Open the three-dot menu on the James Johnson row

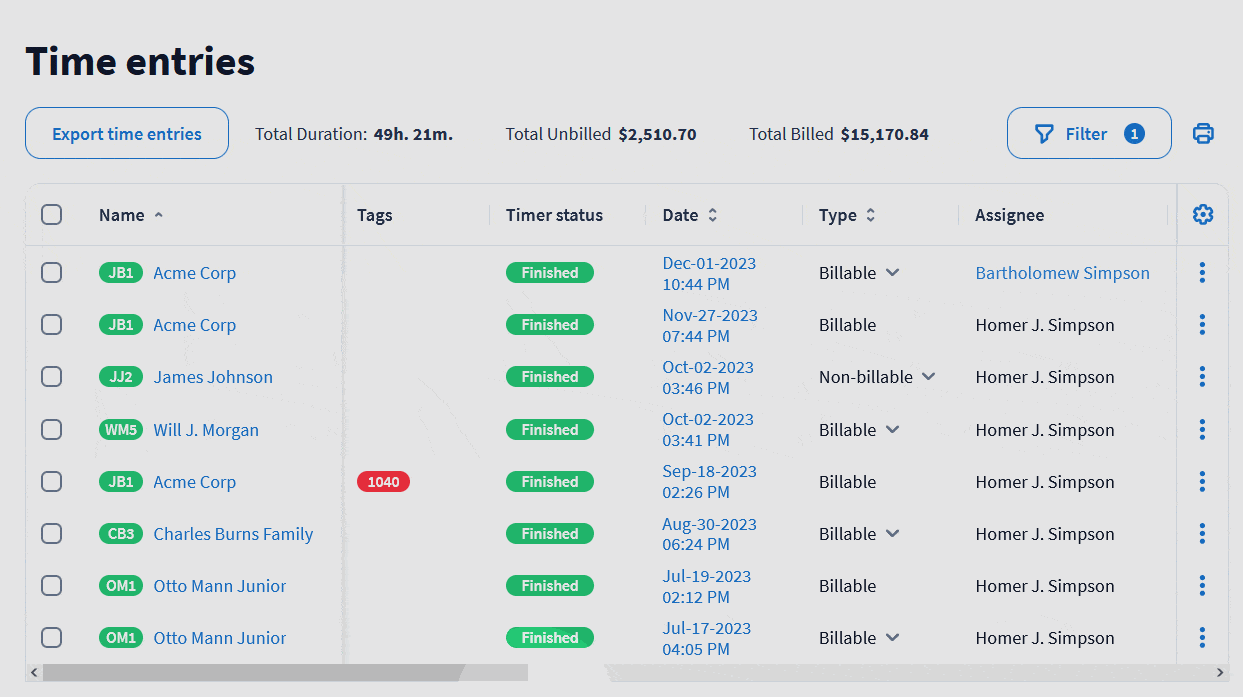pos(1201,377)
